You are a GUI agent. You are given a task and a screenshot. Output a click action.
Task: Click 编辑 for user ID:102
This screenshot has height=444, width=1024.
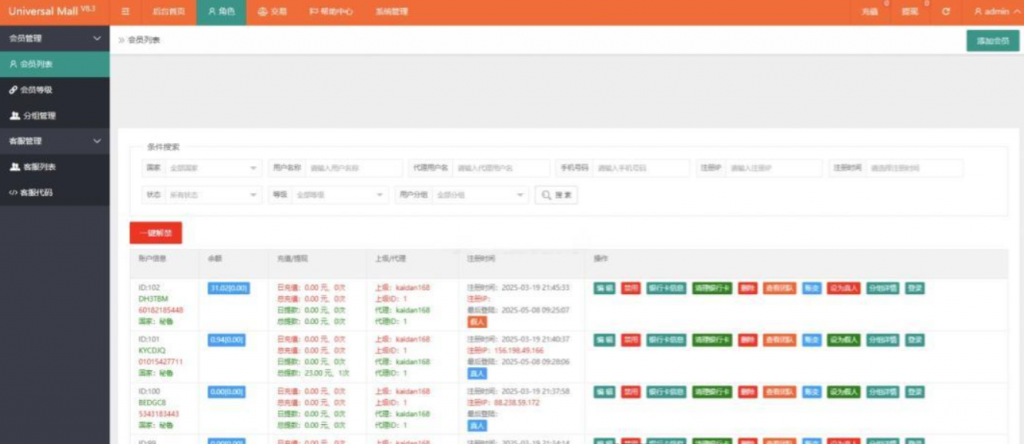pos(604,288)
